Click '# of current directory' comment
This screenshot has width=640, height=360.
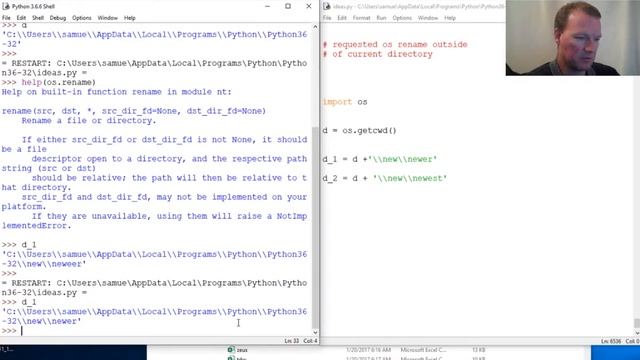(x=377, y=54)
